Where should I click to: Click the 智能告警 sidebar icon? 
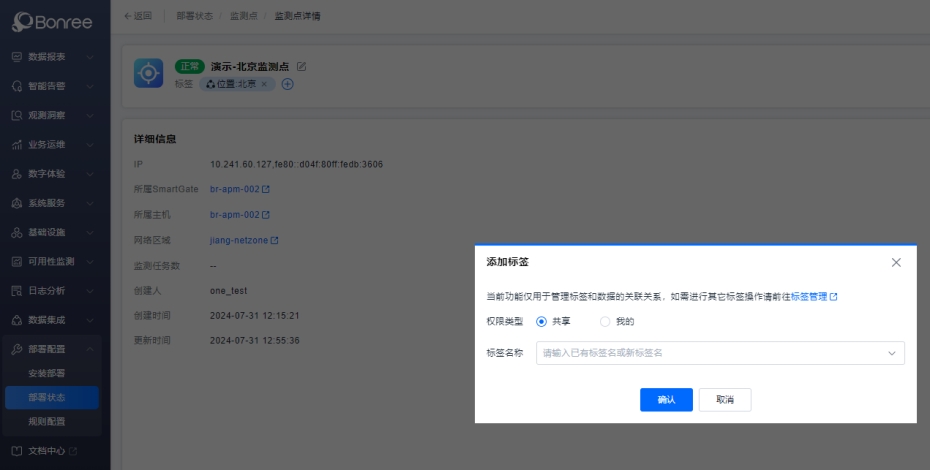[17, 86]
